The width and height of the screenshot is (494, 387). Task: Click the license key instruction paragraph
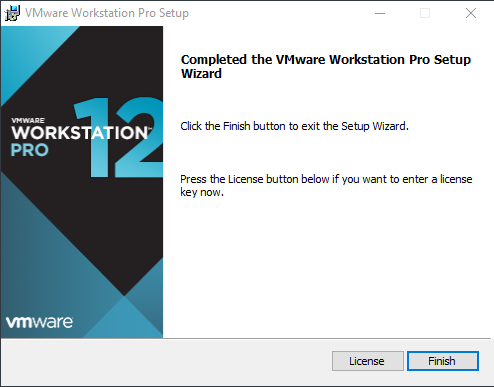coord(326,186)
